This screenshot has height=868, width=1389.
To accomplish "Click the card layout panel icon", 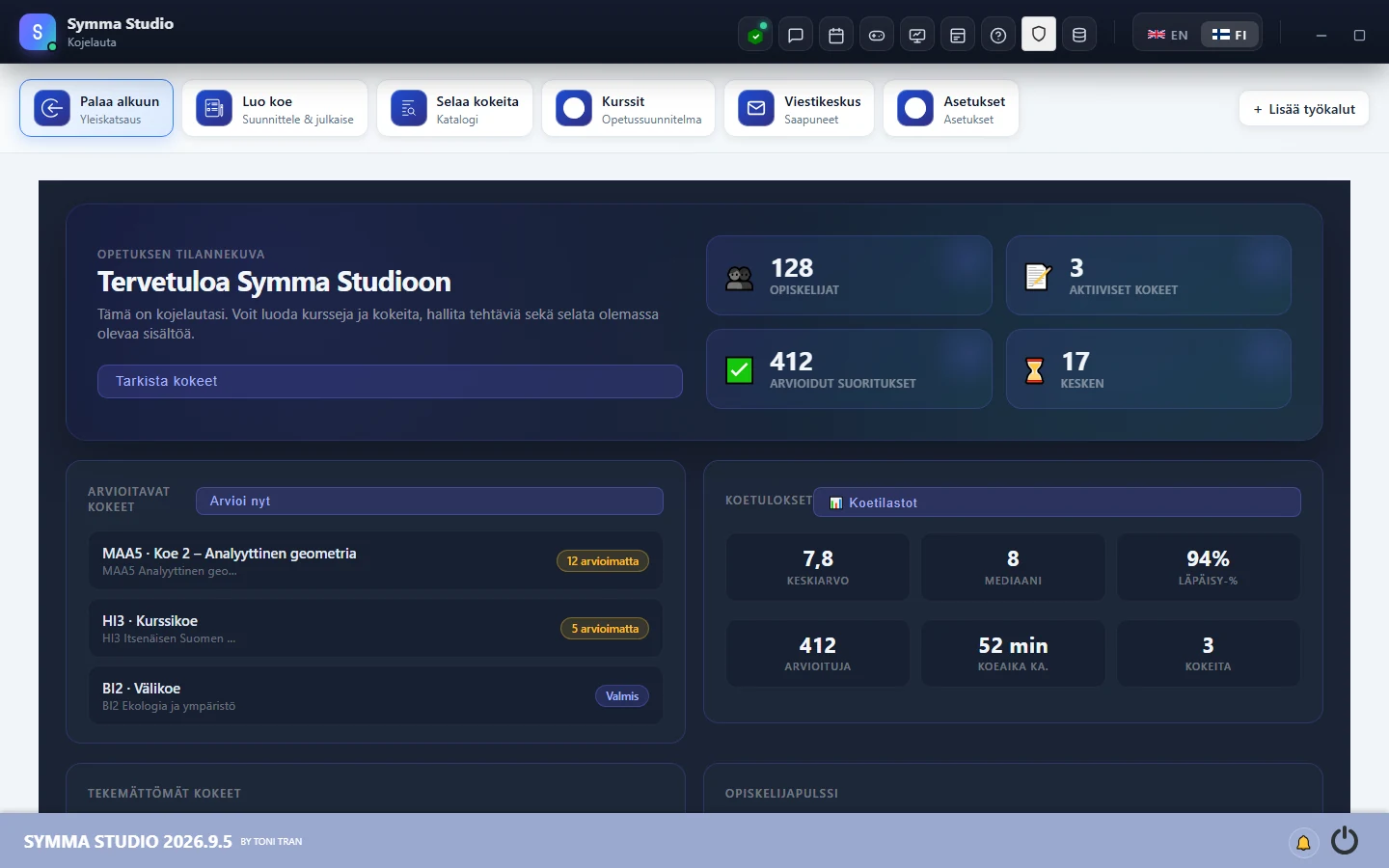I will [958, 35].
